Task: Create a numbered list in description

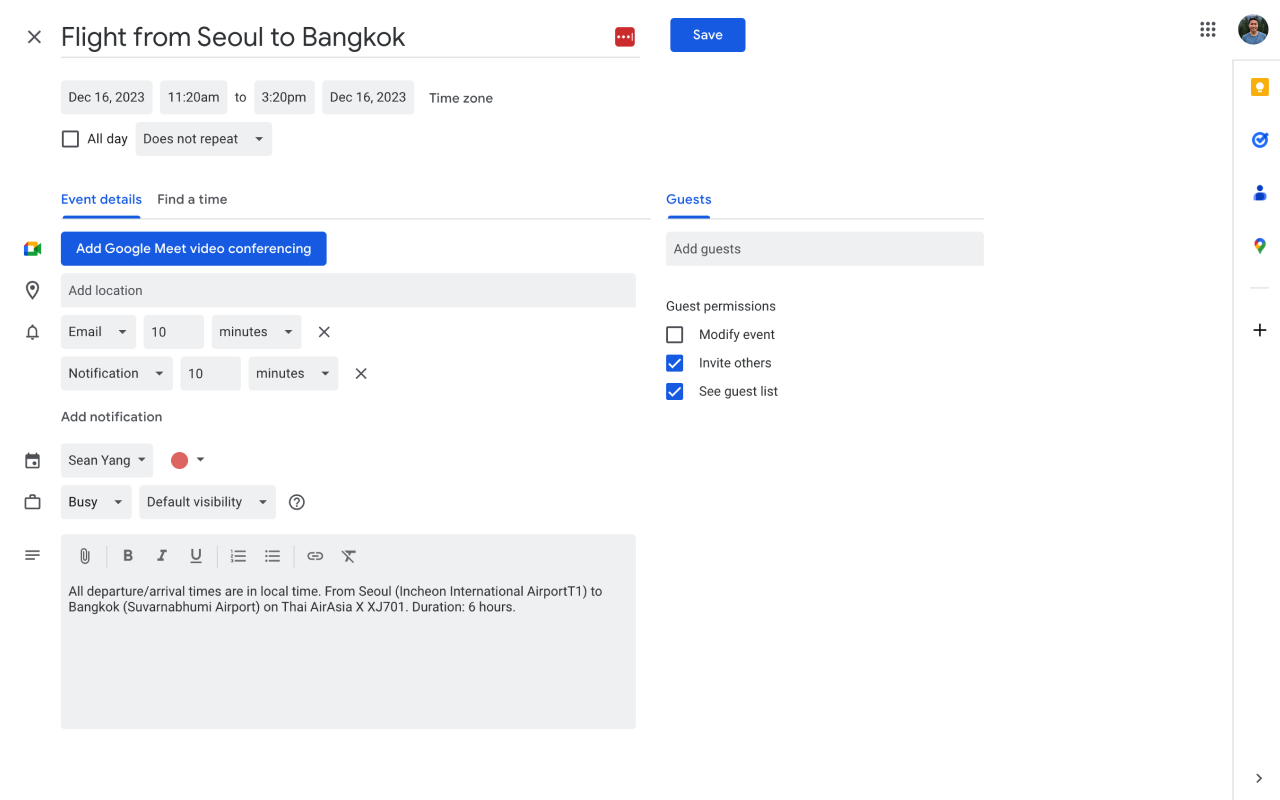Action: click(x=238, y=555)
